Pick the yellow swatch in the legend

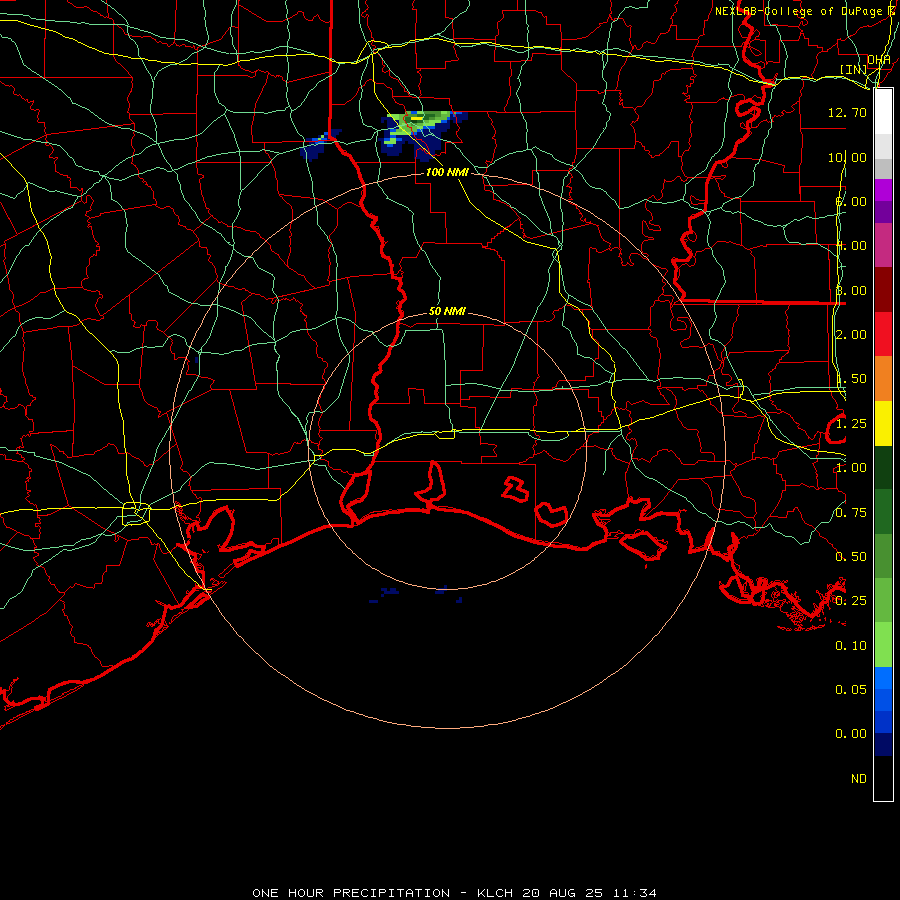coord(883,423)
